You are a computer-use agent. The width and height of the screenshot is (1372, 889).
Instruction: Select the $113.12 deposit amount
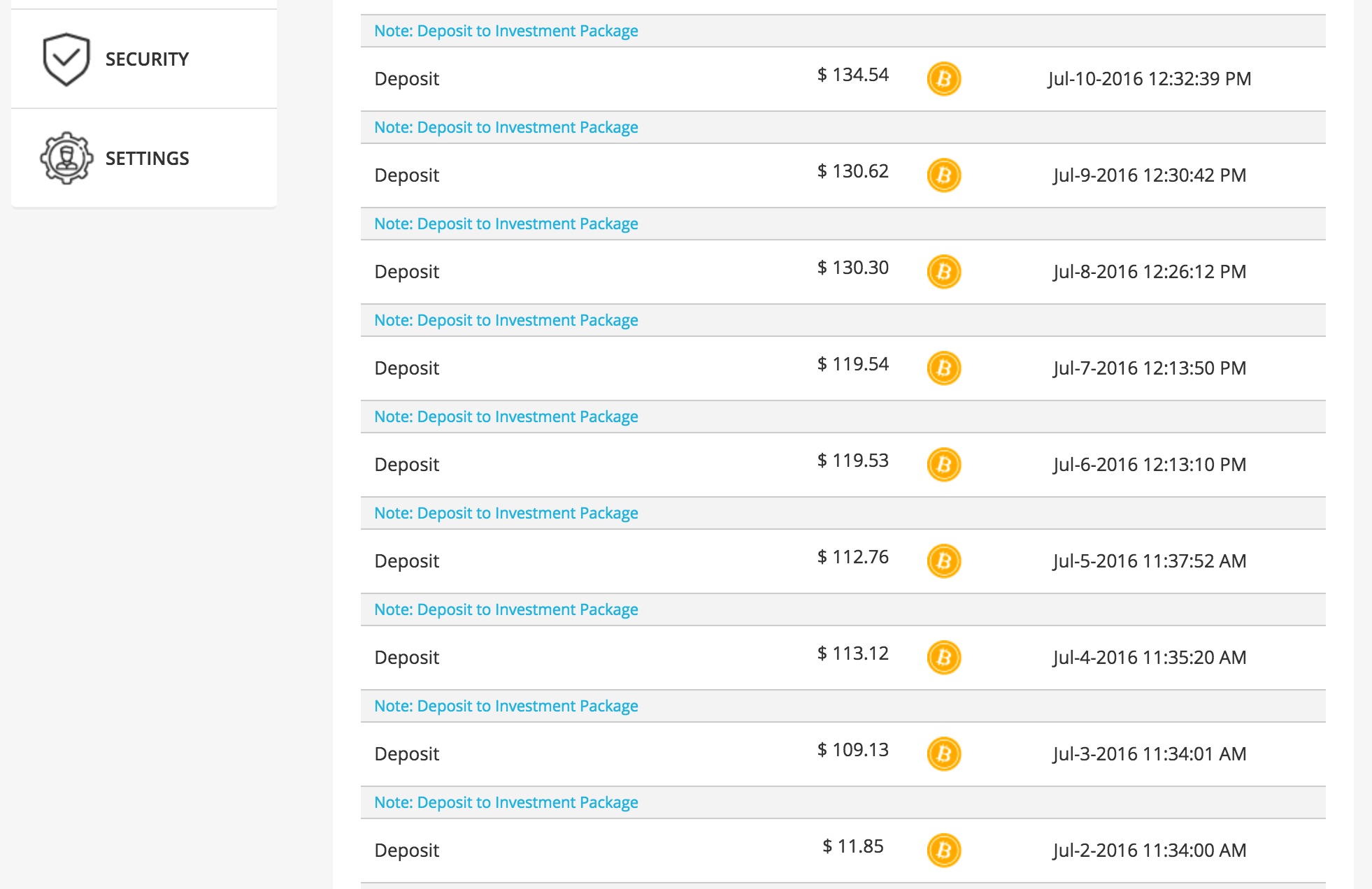pyautogui.click(x=852, y=653)
